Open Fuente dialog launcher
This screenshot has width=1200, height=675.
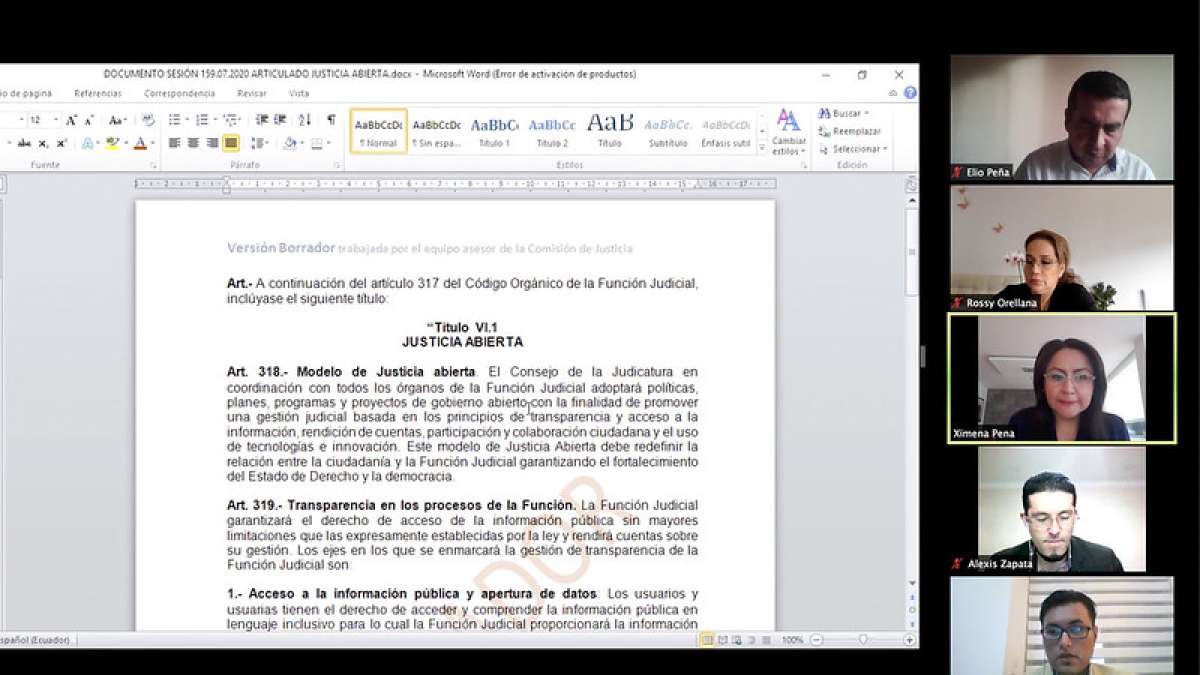coord(153,166)
